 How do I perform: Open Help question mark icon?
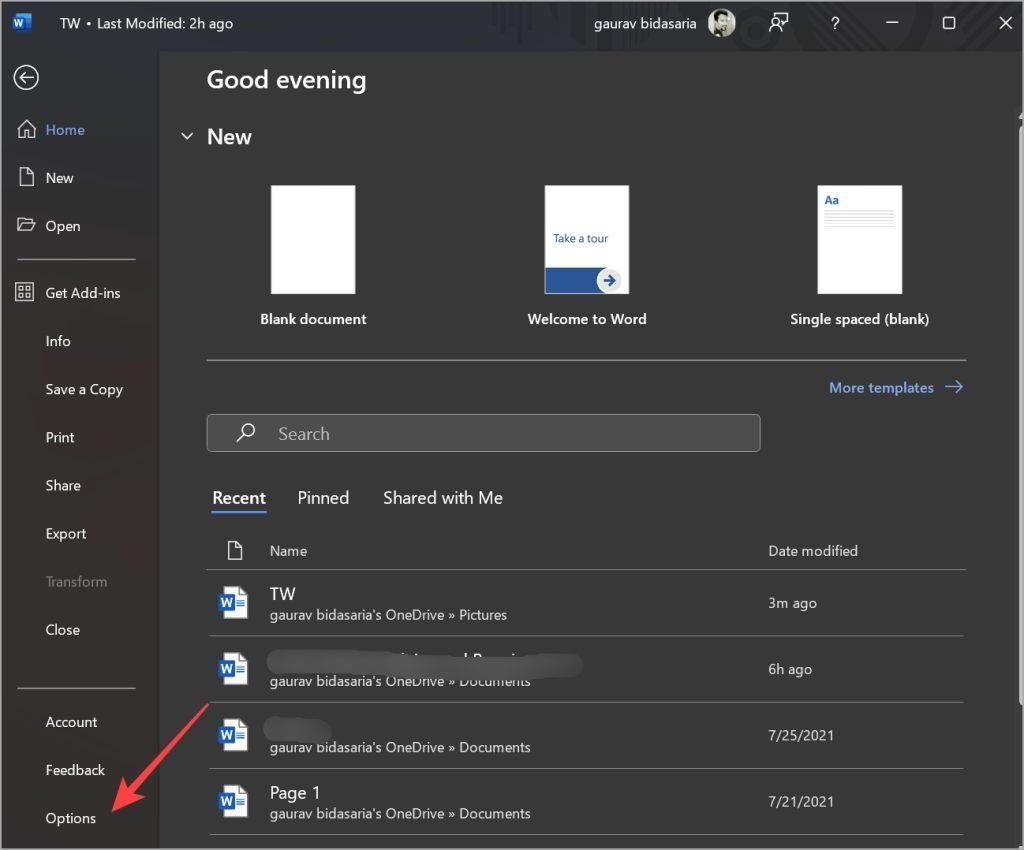tap(835, 24)
